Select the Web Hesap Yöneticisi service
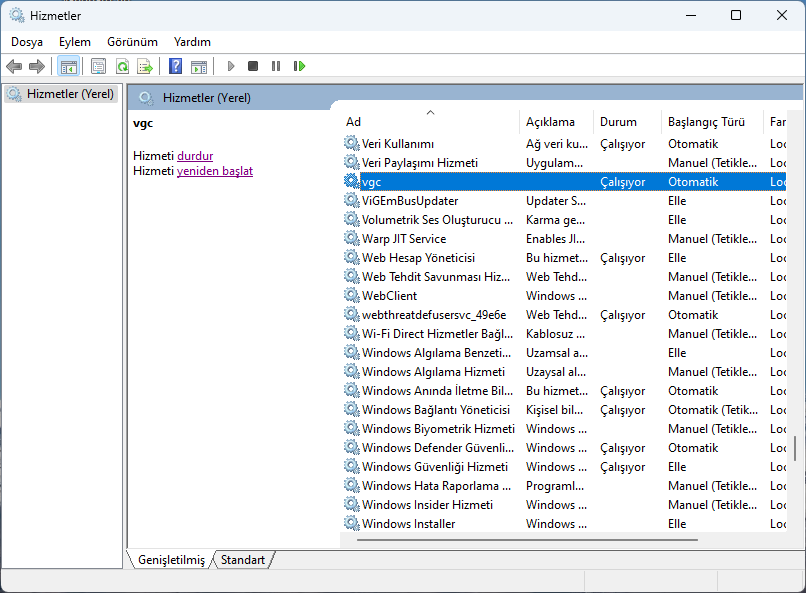This screenshot has width=806, height=593. (563, 257)
